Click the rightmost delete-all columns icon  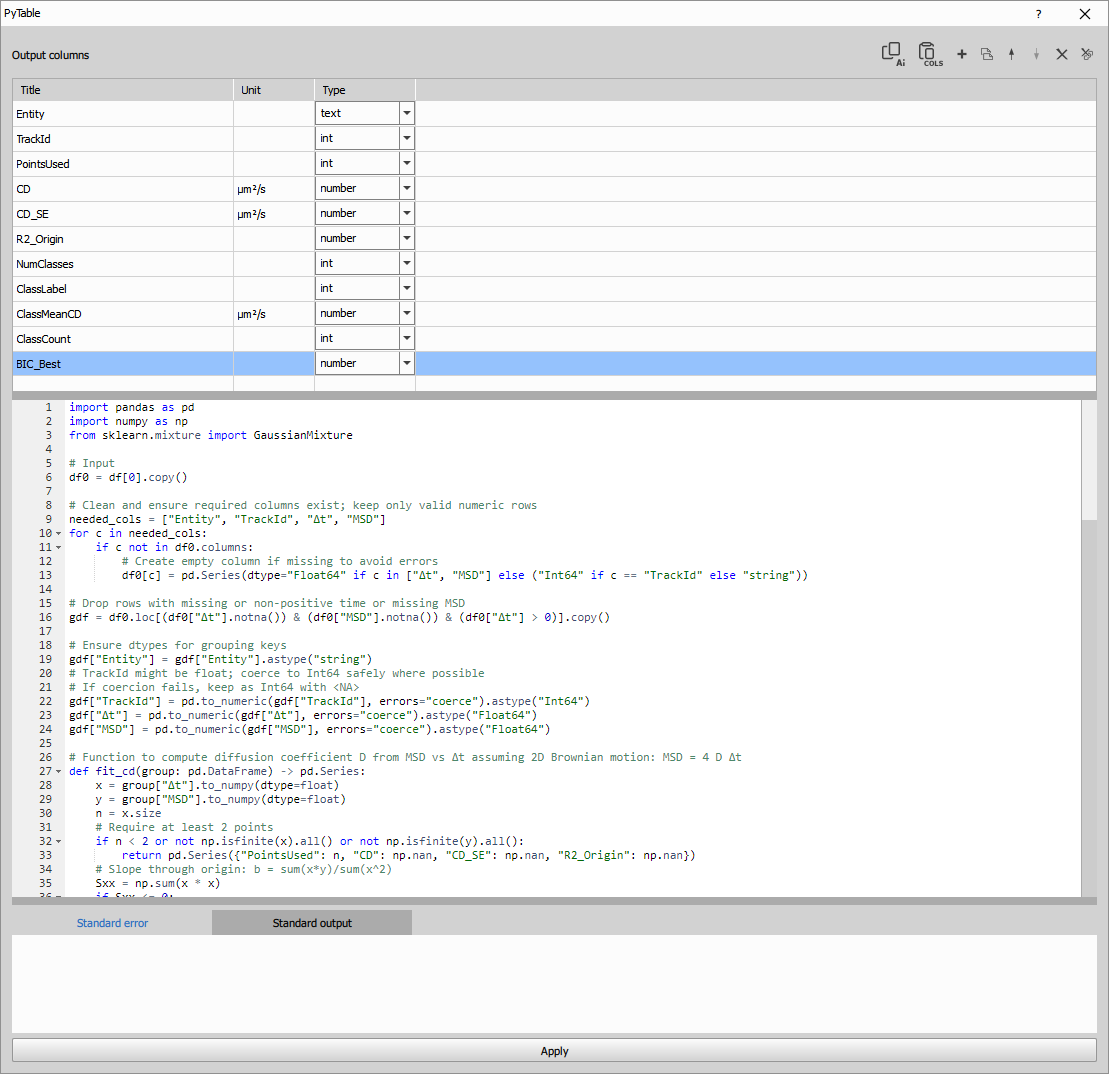tap(1086, 53)
